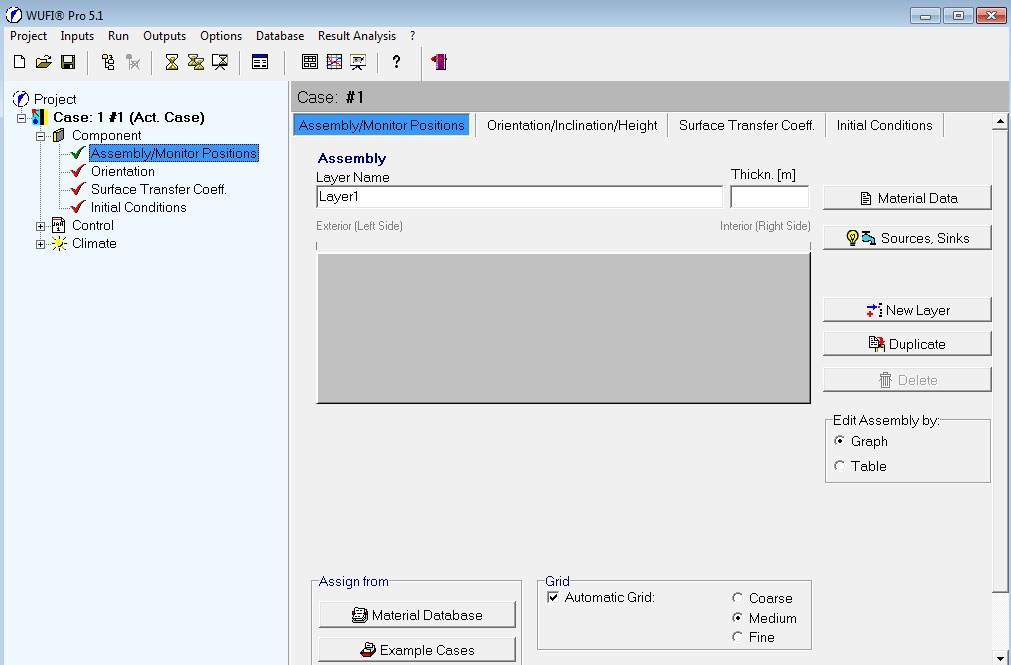Viewport: 1011px width, 665px height.
Task: Open the Example Cases button
Action: [417, 650]
